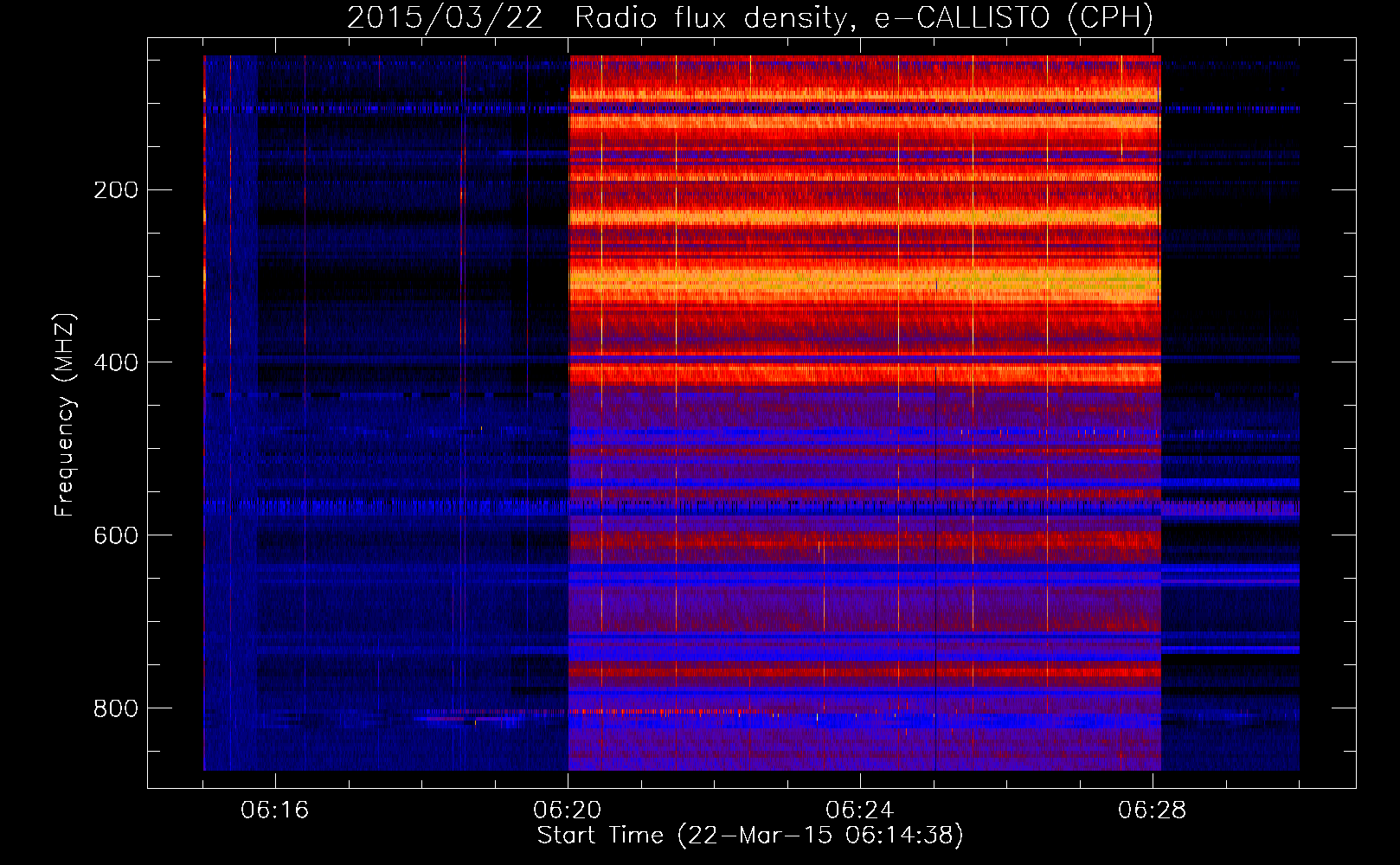Image resolution: width=1400 pixels, height=865 pixels.
Task: Click the '400' frequency tick label
Action: (116, 362)
